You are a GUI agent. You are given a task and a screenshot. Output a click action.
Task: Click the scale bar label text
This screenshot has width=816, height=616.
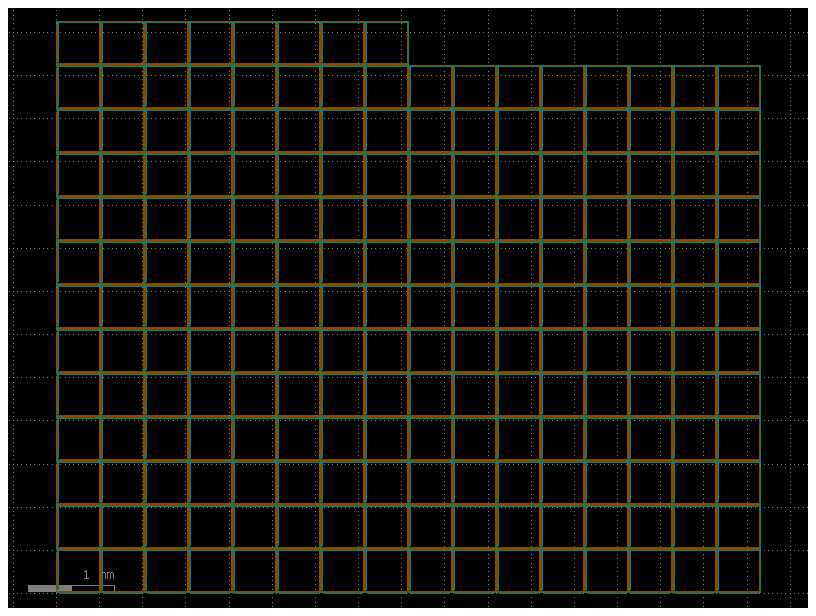[96, 575]
